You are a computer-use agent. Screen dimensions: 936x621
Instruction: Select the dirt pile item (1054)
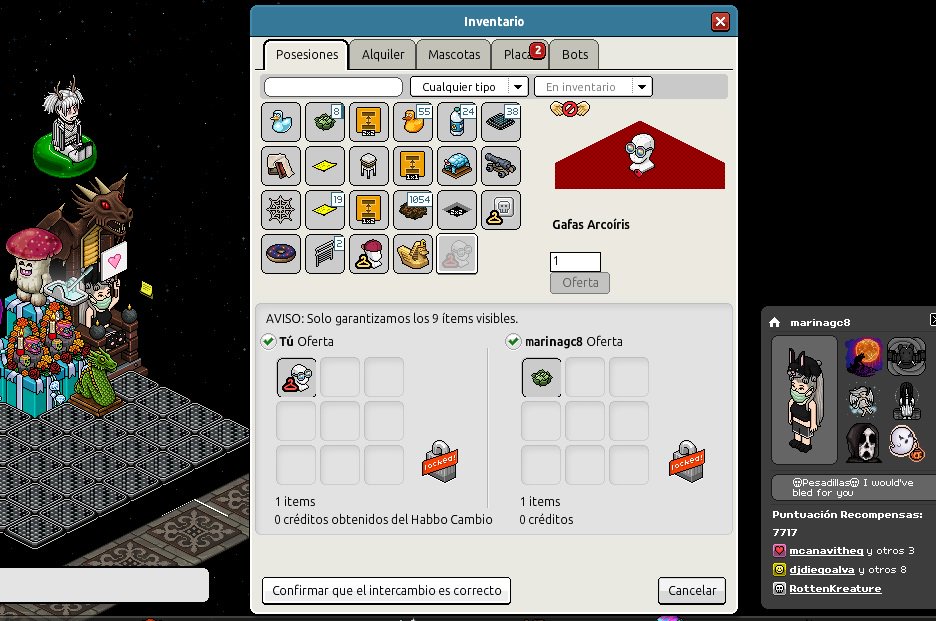(x=412, y=210)
